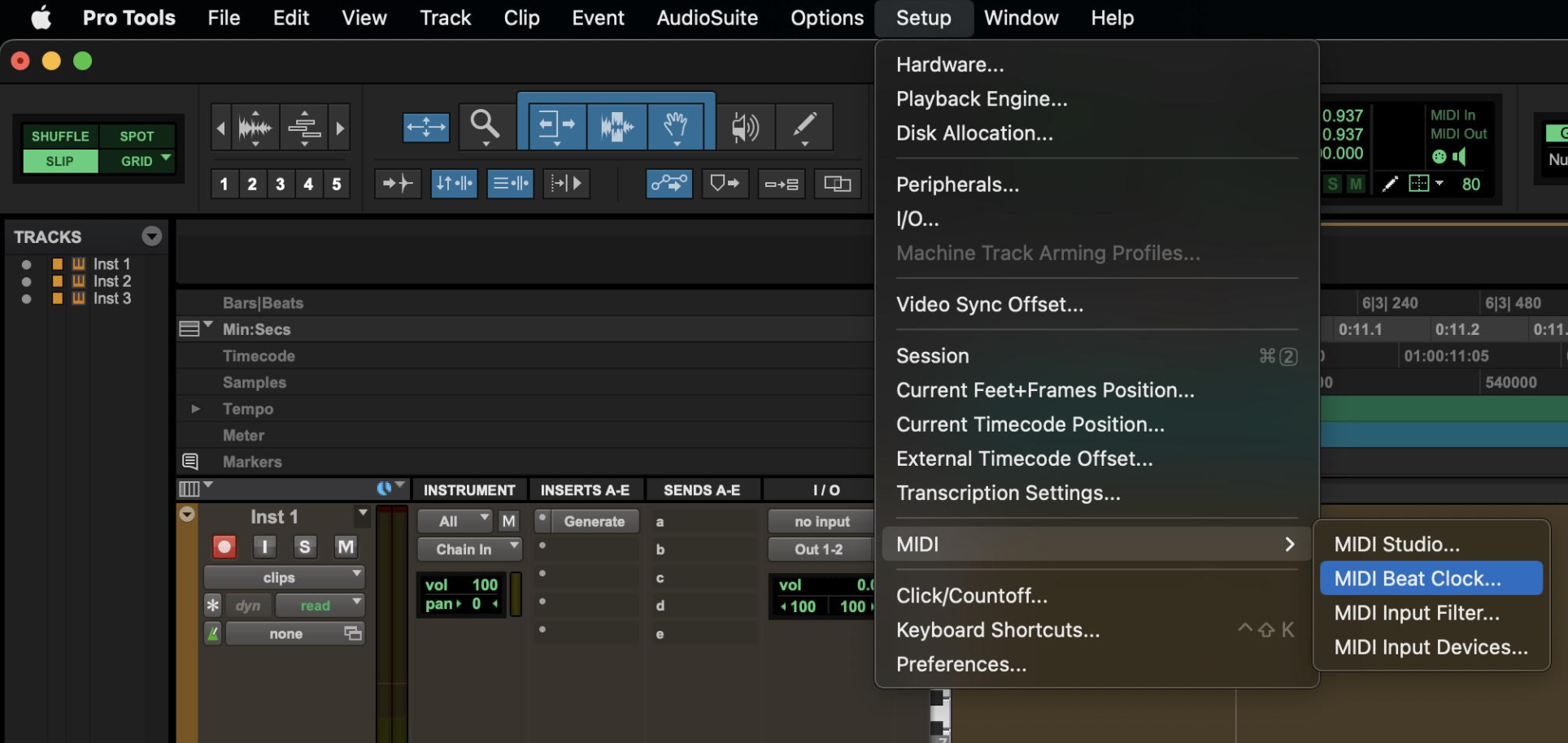Click the Inst 1 volume value field
The width and height of the screenshot is (1568, 743).
coord(484,584)
